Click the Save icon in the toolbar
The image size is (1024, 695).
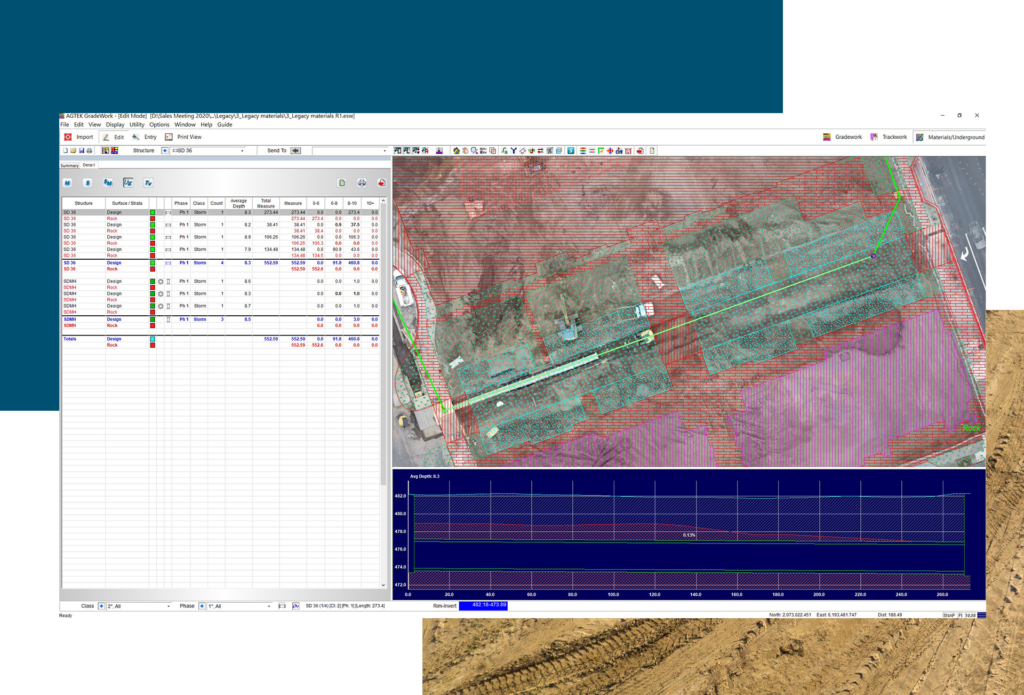click(x=81, y=150)
